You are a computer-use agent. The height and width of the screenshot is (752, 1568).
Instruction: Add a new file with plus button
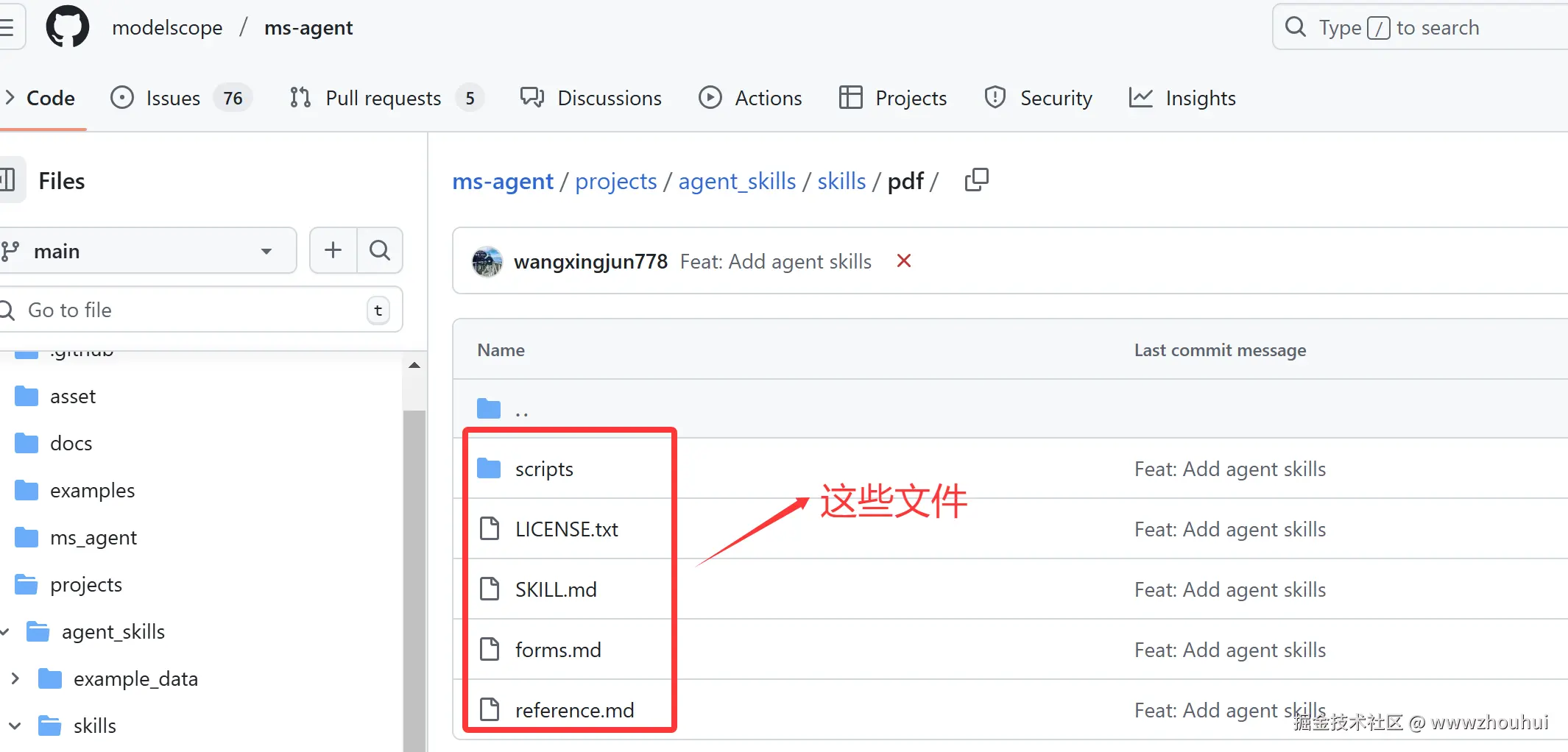tap(333, 250)
